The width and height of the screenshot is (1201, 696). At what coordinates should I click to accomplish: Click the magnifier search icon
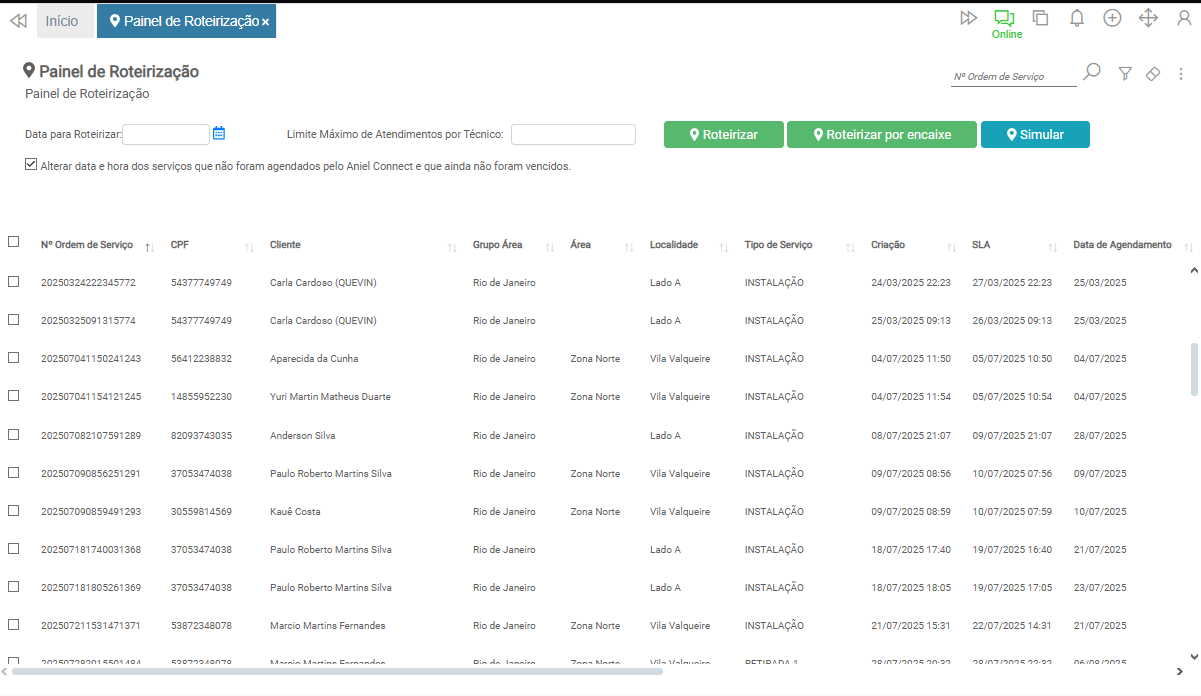click(x=1092, y=72)
